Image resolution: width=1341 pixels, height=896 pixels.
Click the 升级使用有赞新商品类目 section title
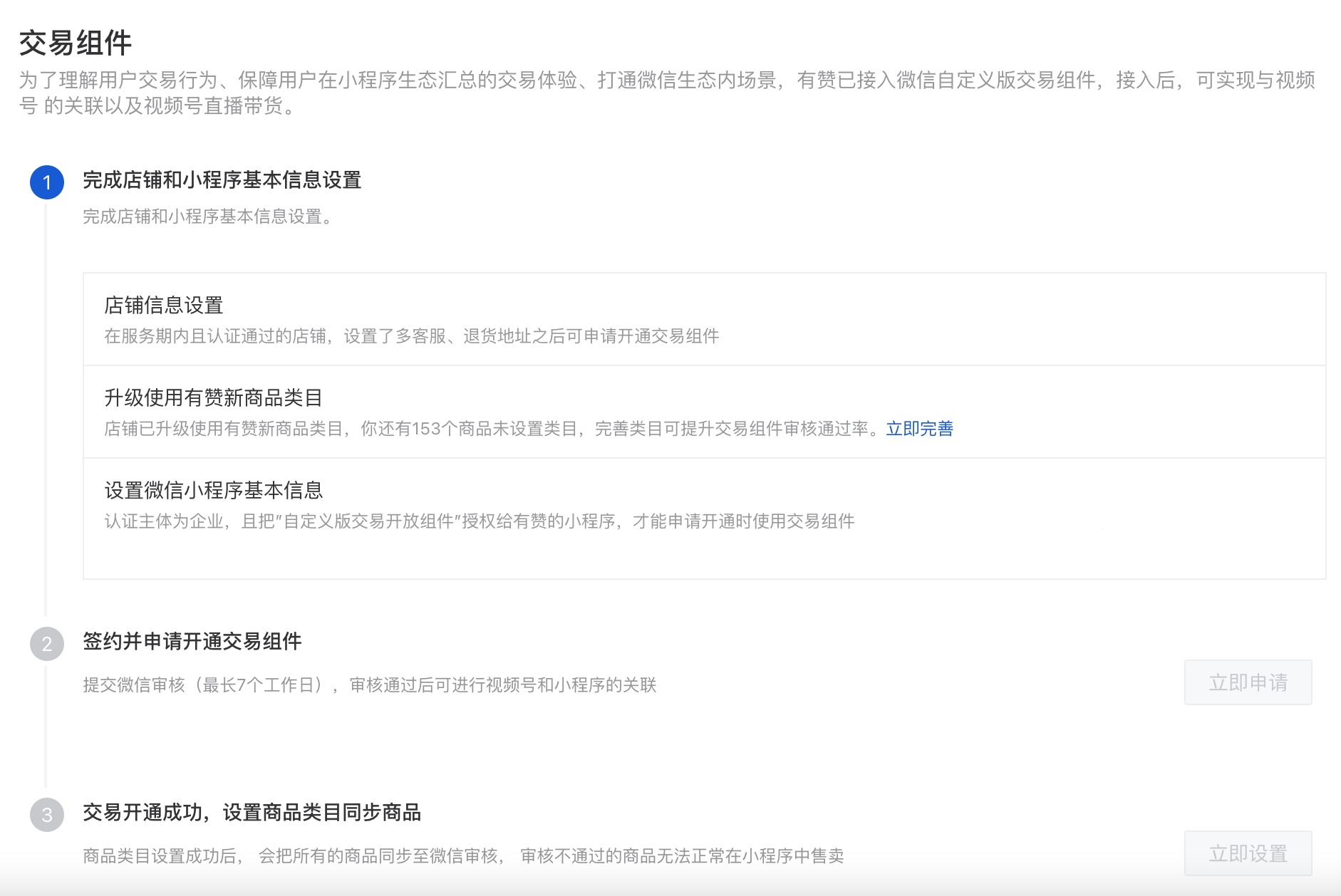coord(214,398)
